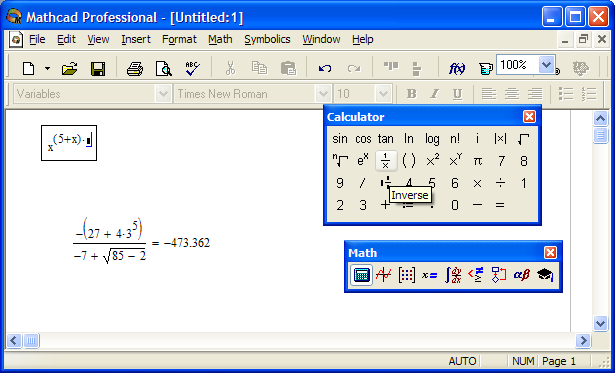Toggle numbered list formatting
This screenshot has height=373, width=615.
(x=589, y=94)
